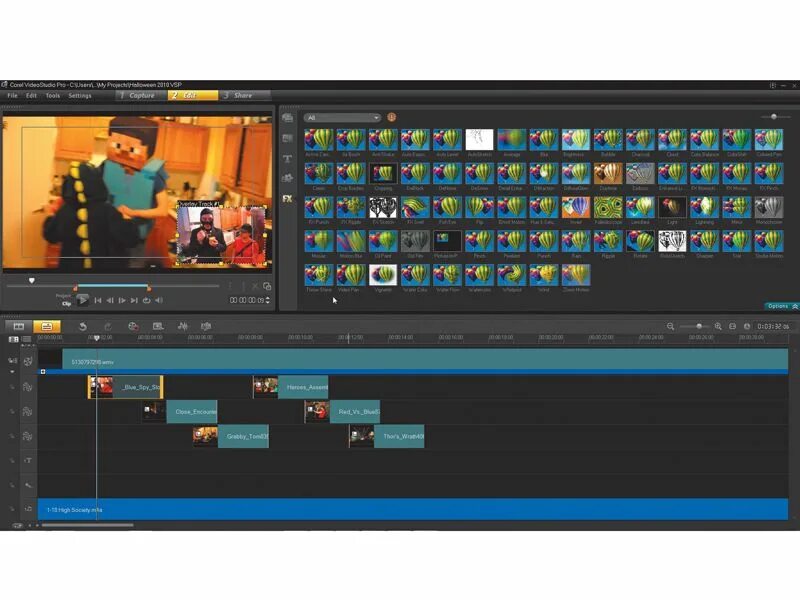Toggle show all visible tracks button
The height and width of the screenshot is (600, 800).
point(14,339)
